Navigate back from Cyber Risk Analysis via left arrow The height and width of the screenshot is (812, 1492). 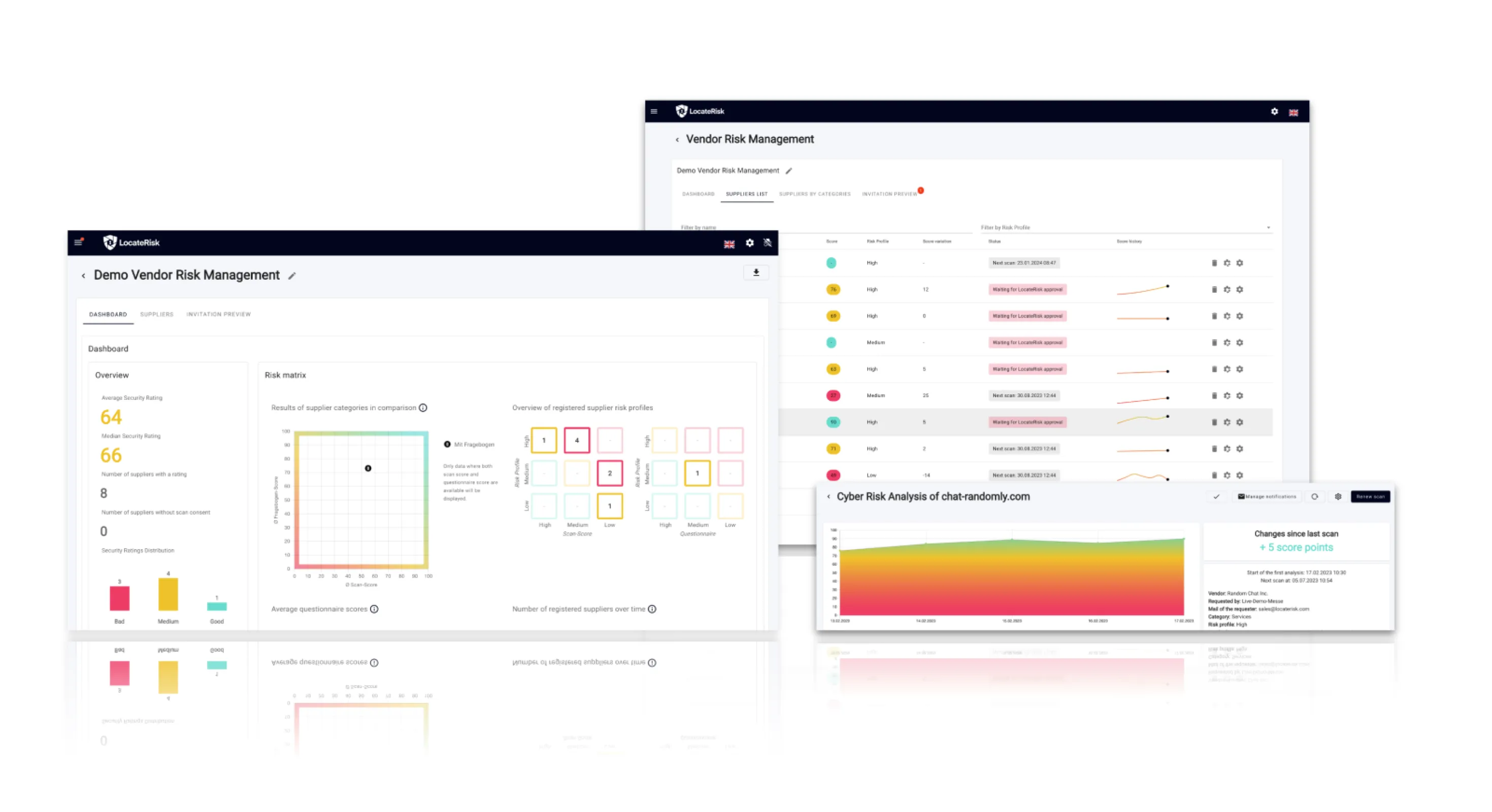click(830, 496)
